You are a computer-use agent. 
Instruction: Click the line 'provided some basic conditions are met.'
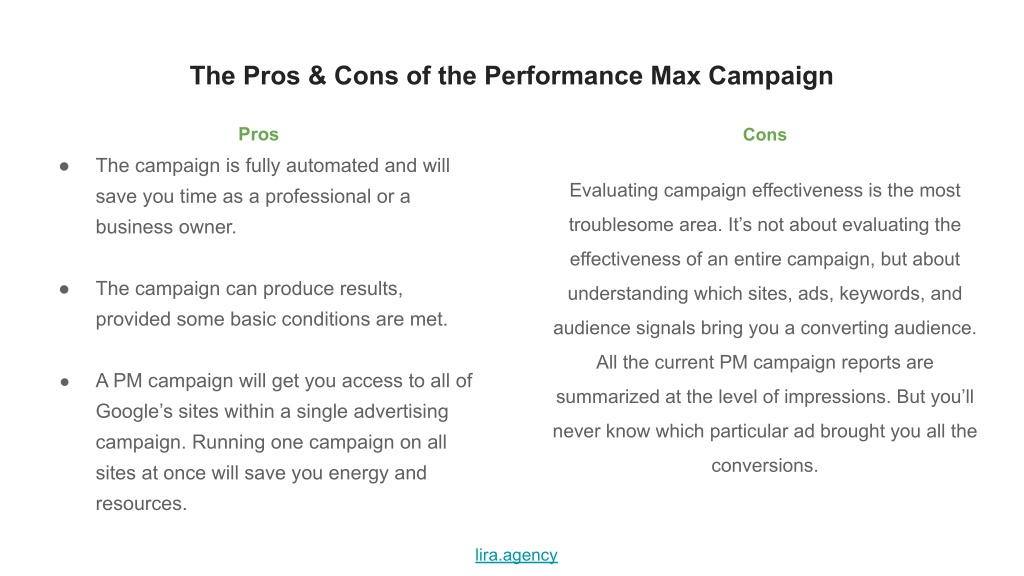272,319
